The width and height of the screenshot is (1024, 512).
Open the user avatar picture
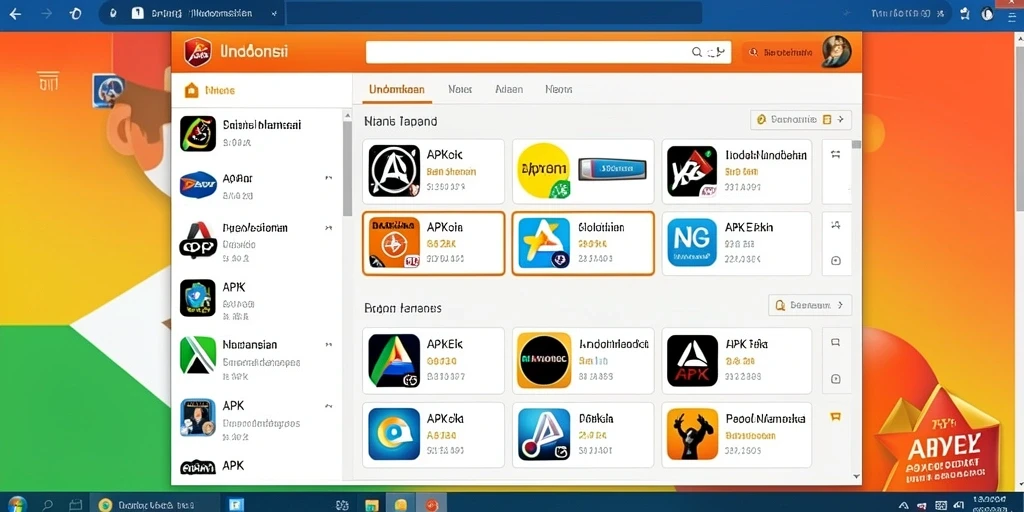point(837,52)
